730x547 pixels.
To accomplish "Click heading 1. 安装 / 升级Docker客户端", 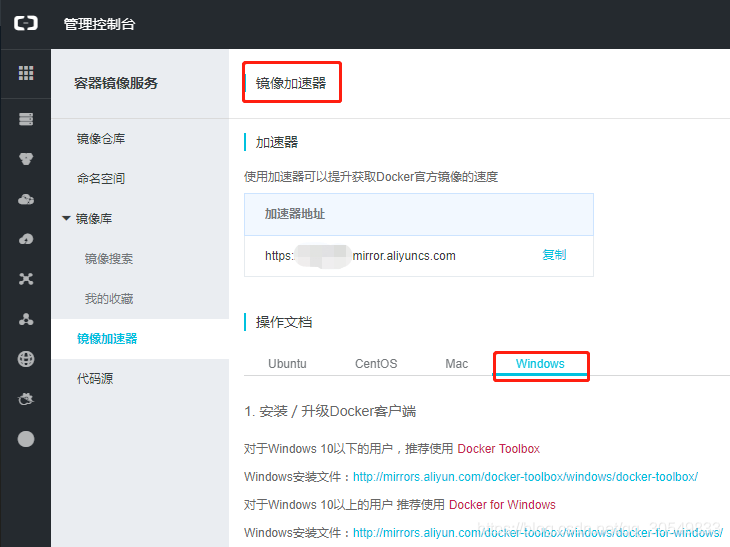I will [330, 411].
